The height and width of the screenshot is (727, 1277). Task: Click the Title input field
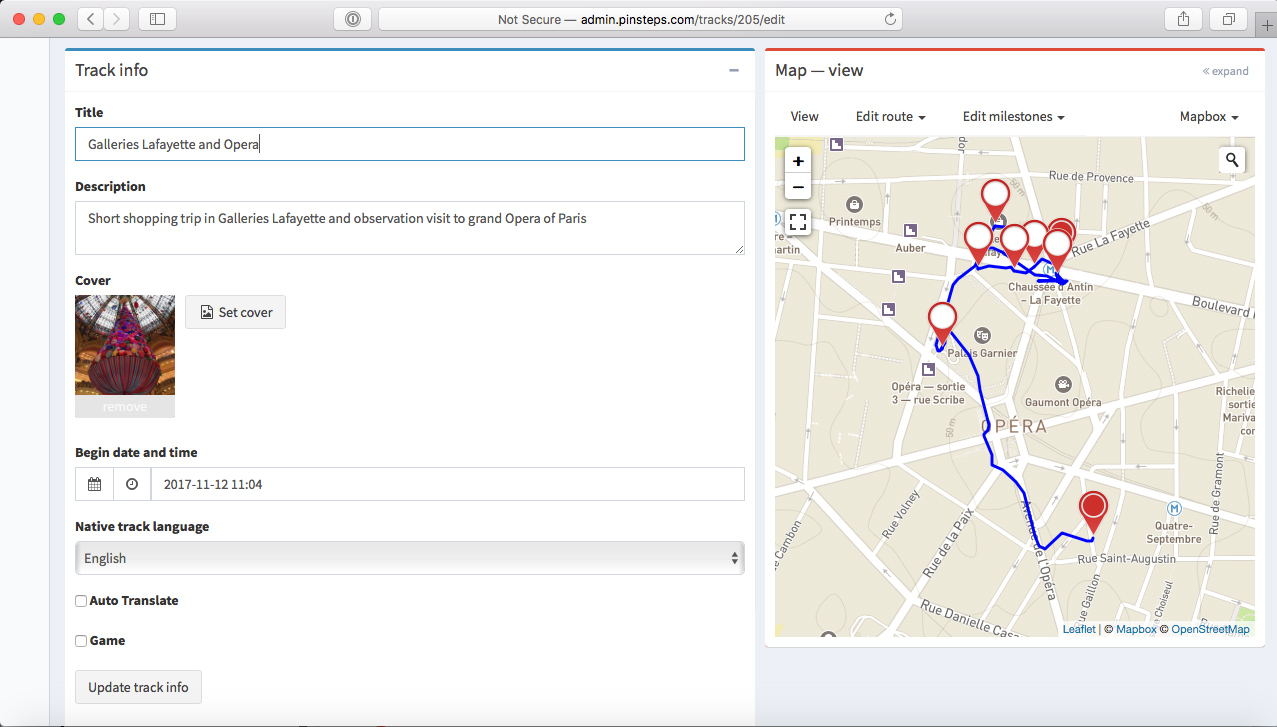click(x=410, y=144)
